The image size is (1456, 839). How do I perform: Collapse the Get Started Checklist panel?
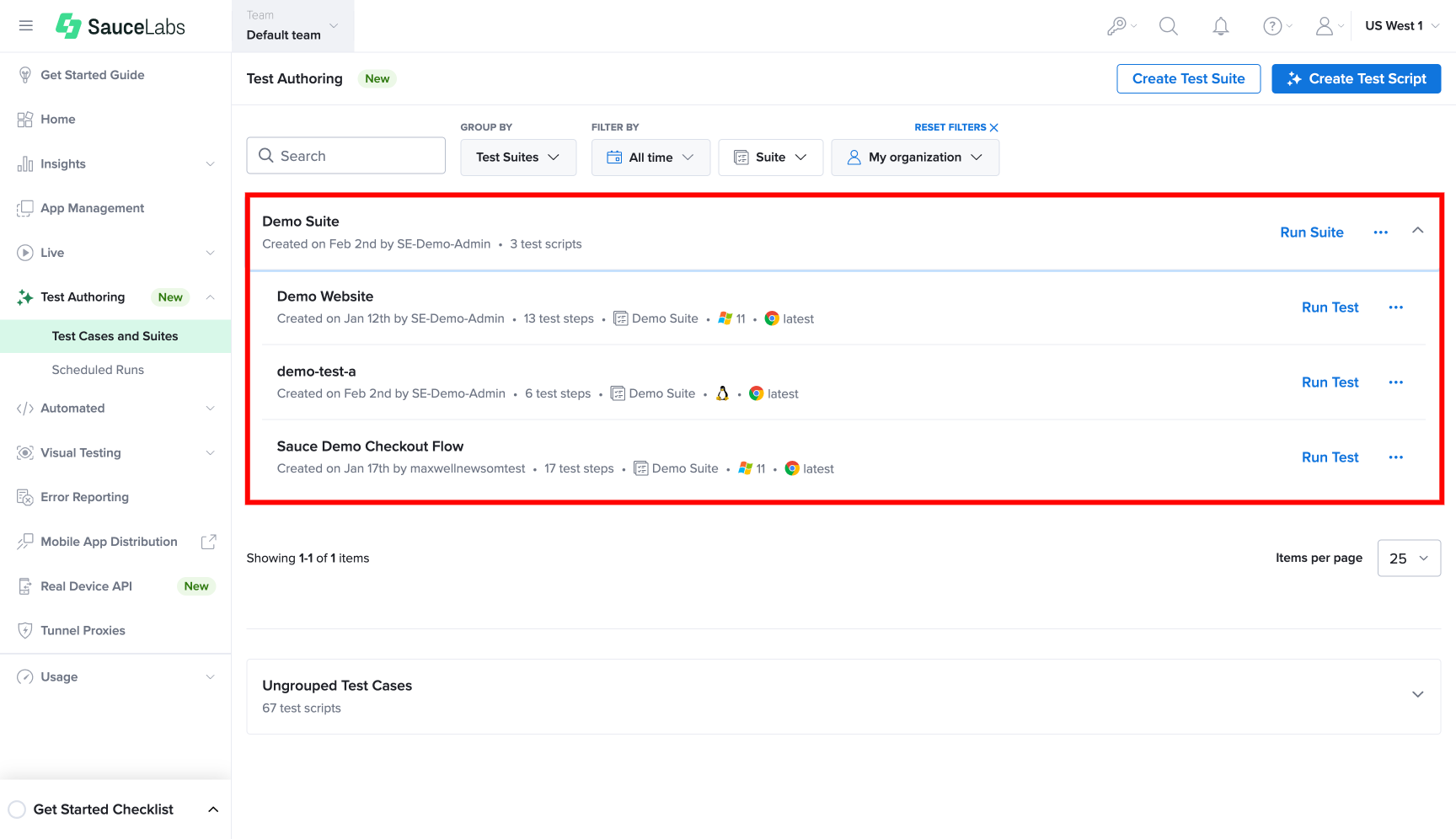tap(213, 810)
